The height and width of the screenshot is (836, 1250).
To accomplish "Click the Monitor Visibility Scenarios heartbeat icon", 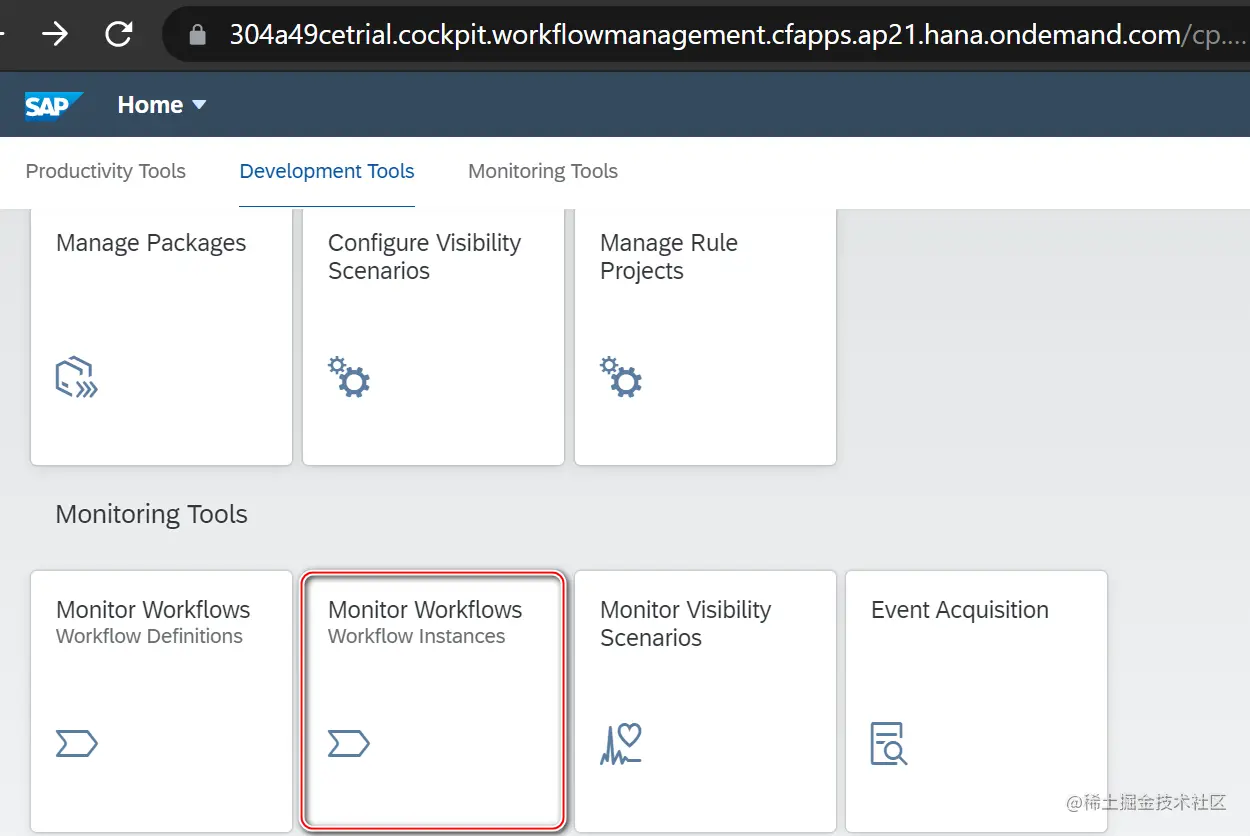I will coord(621,744).
